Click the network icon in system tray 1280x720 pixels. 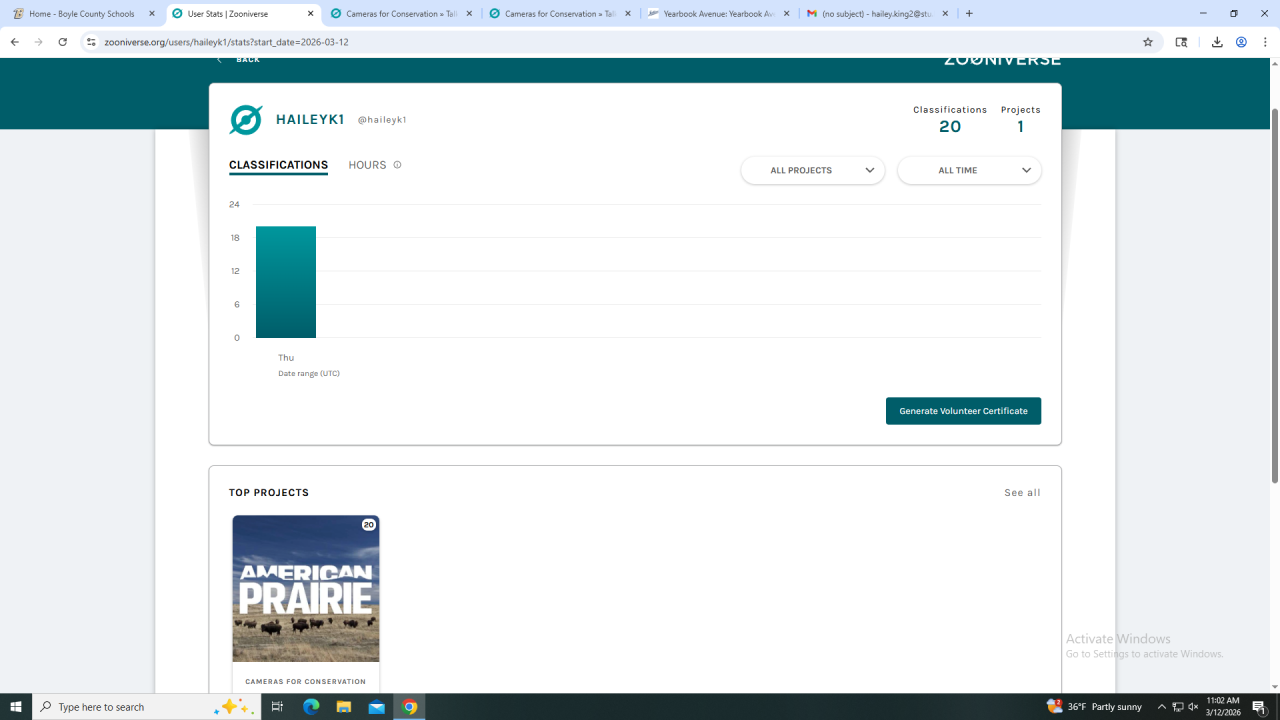pyautogui.click(x=1178, y=707)
